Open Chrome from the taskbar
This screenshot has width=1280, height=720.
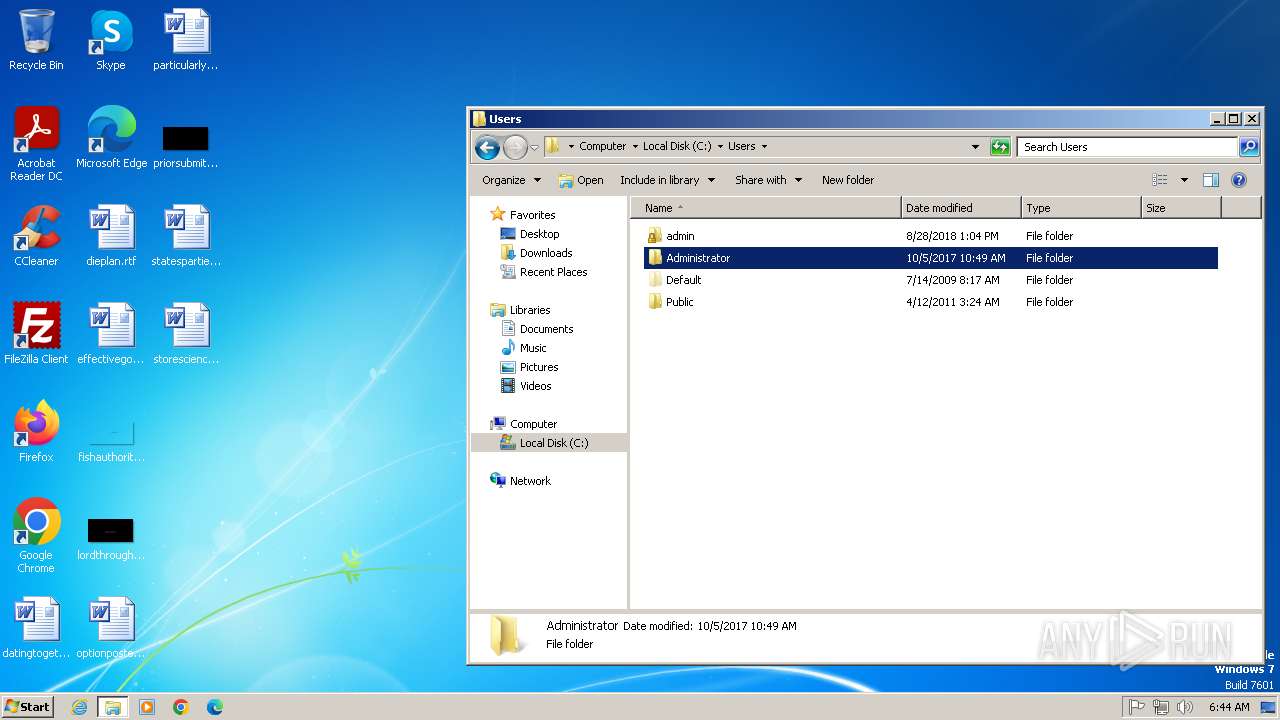click(x=181, y=707)
